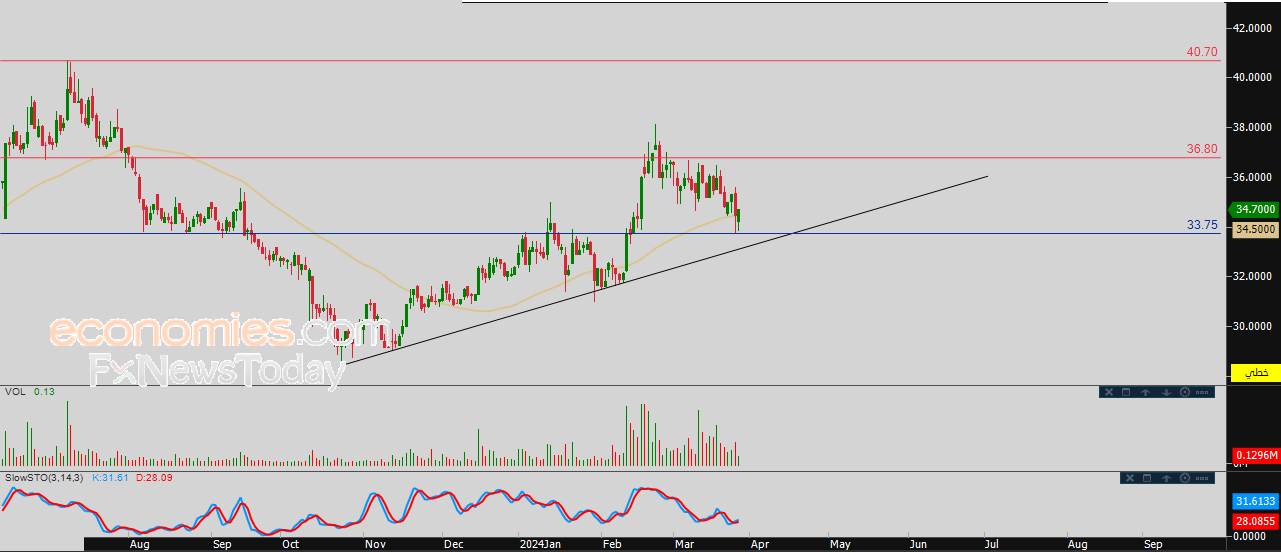
Task: Open more options on VOL panel
Action: point(1202,392)
